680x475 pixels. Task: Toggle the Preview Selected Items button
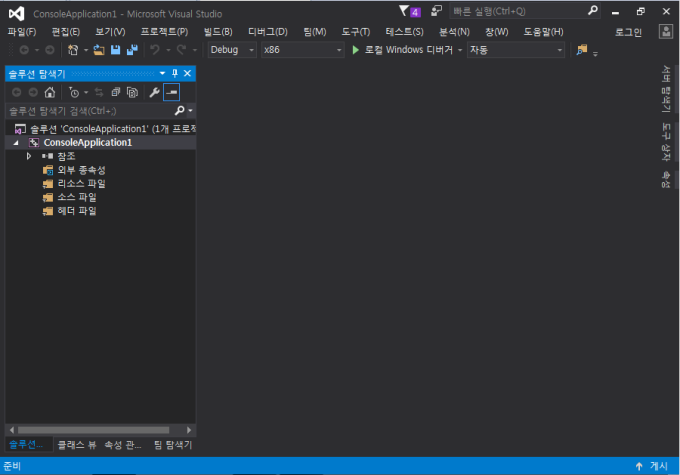pyautogui.click(x=172, y=92)
